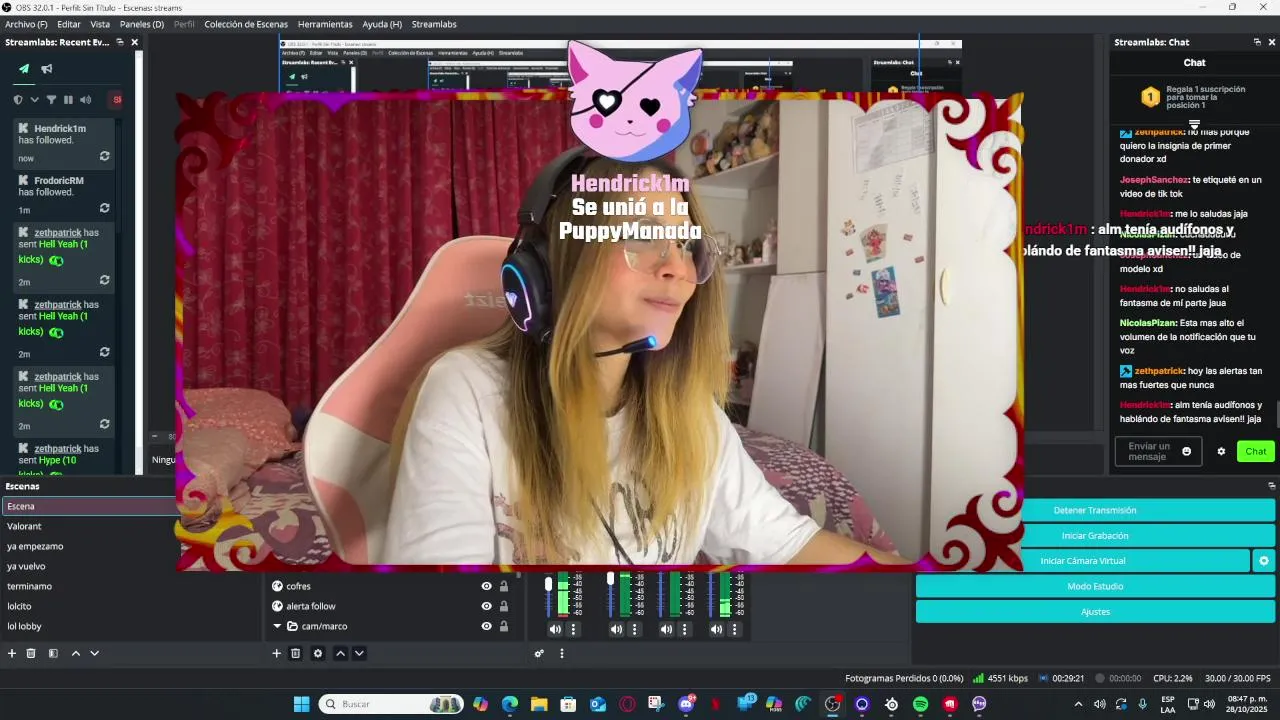This screenshot has height=720, width=1280.
Task: Move the selected source up
Action: click(340, 653)
